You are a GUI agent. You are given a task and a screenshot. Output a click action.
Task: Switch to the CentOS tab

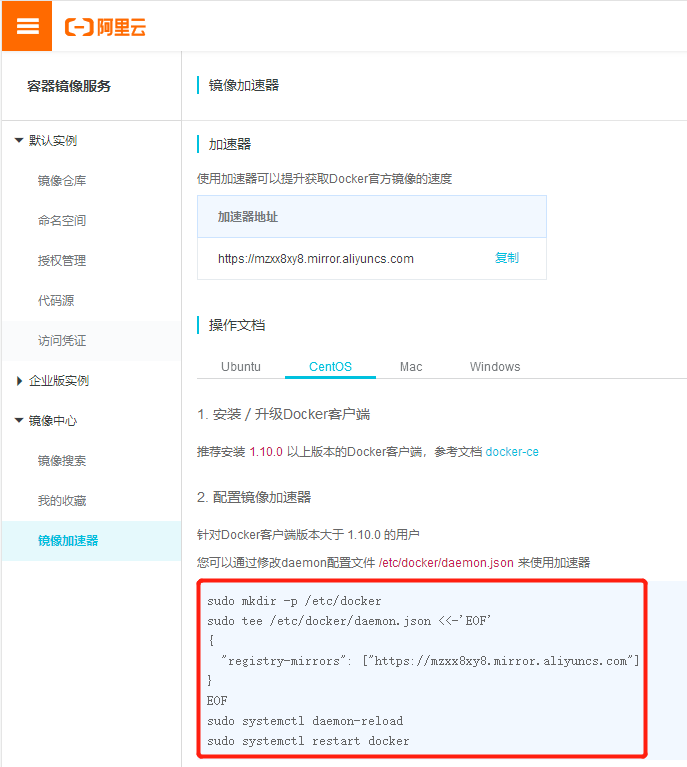coord(330,366)
